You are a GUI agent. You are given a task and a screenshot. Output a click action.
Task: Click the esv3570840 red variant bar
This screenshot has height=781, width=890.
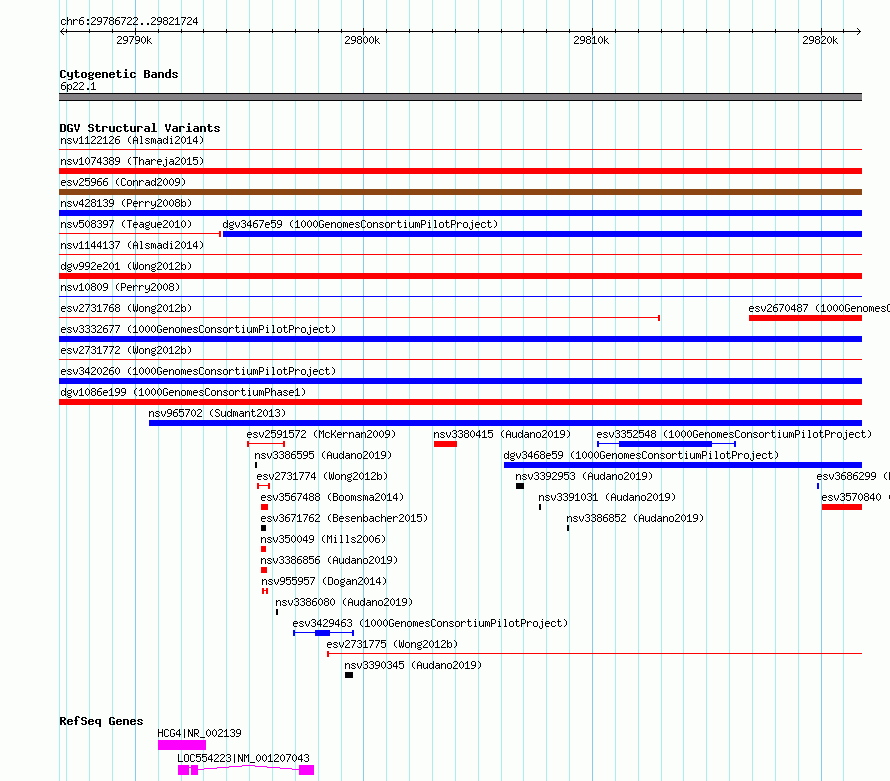click(x=842, y=507)
